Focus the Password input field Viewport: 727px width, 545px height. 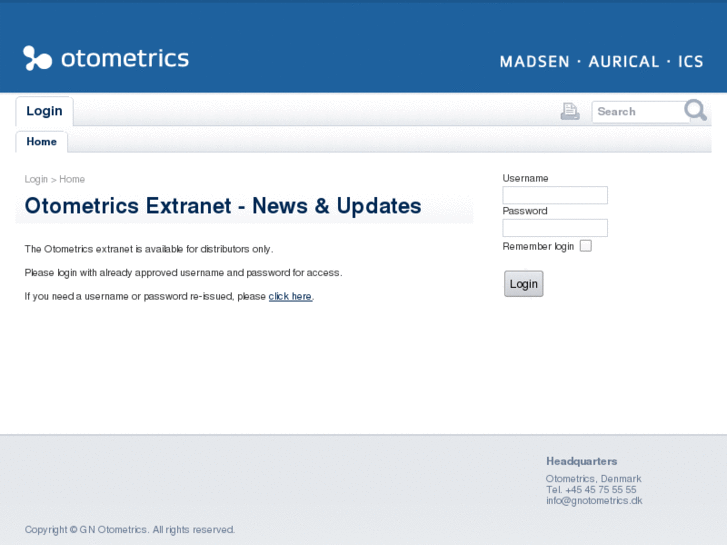click(555, 228)
